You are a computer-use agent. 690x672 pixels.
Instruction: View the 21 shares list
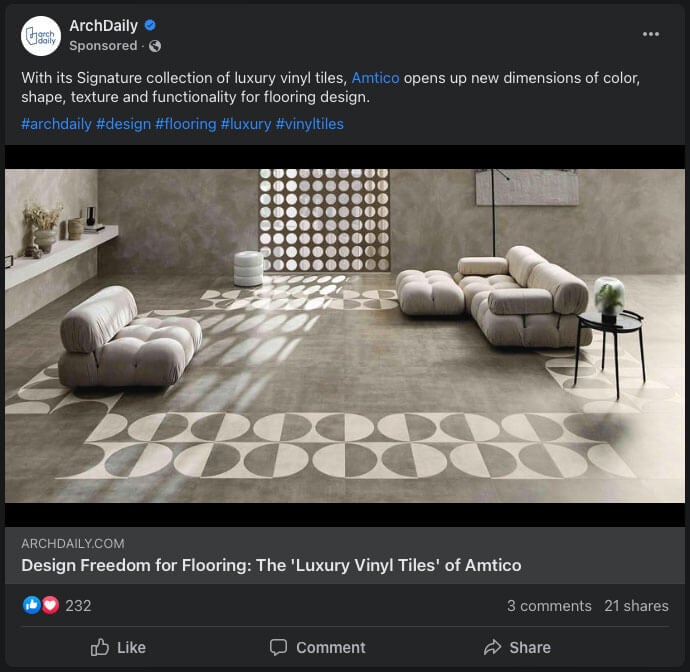(x=636, y=605)
